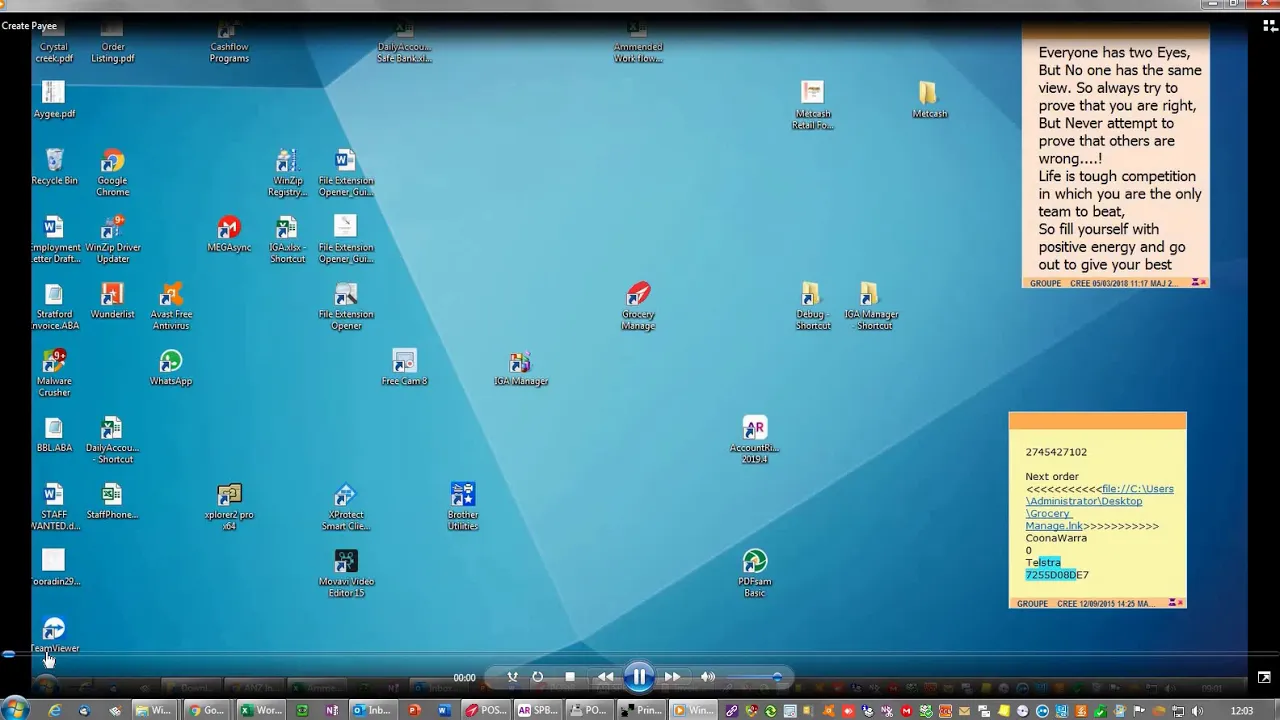
Task: Click the video seek bar
Action: [x=640, y=655]
